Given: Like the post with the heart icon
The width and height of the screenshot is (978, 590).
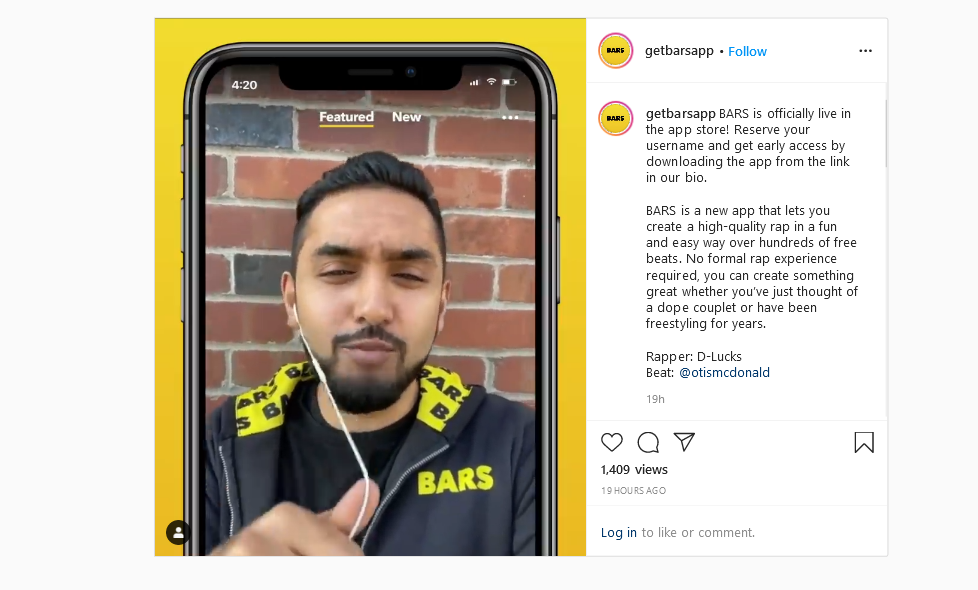Looking at the screenshot, I should (612, 442).
